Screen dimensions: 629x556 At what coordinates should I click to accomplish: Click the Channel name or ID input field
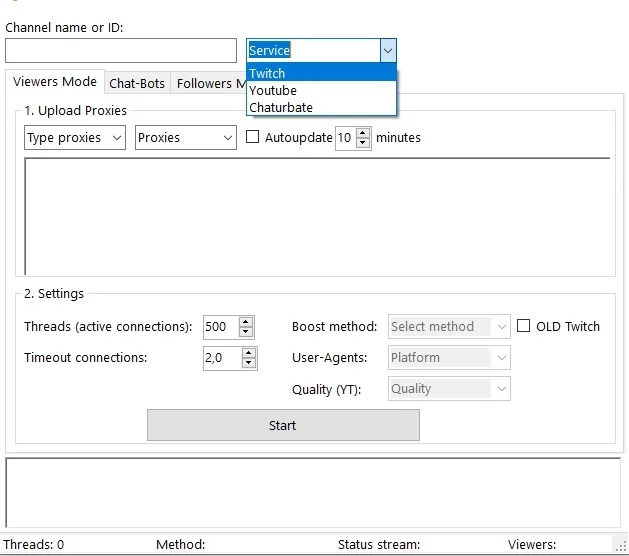click(121, 51)
